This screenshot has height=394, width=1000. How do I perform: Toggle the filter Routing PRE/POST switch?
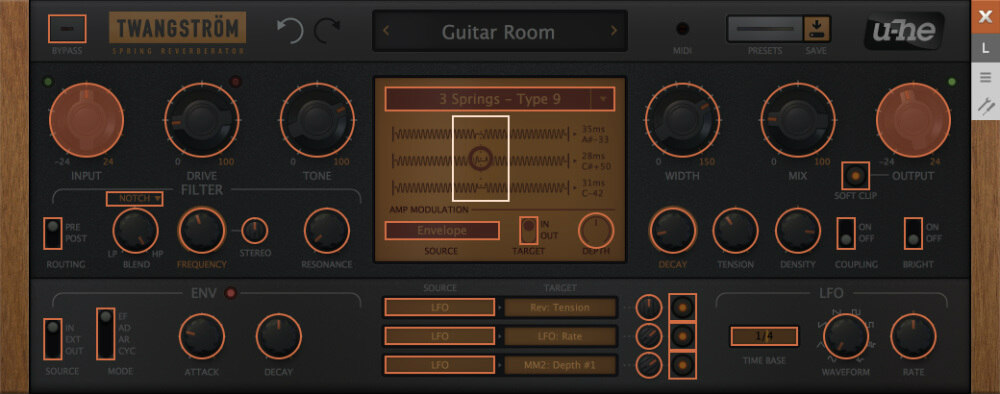tap(53, 233)
